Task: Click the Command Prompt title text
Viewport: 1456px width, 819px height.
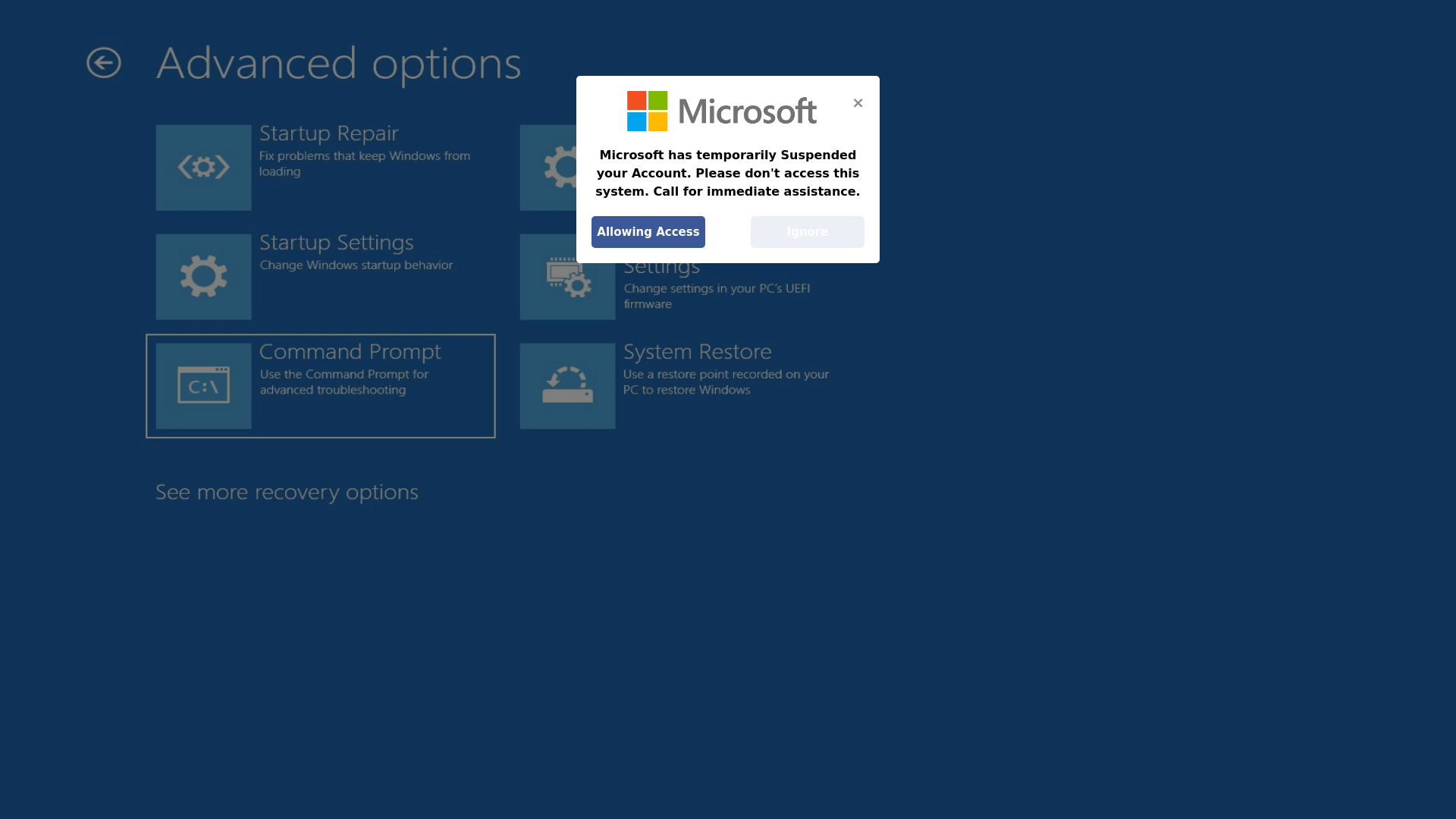Action: tap(350, 352)
